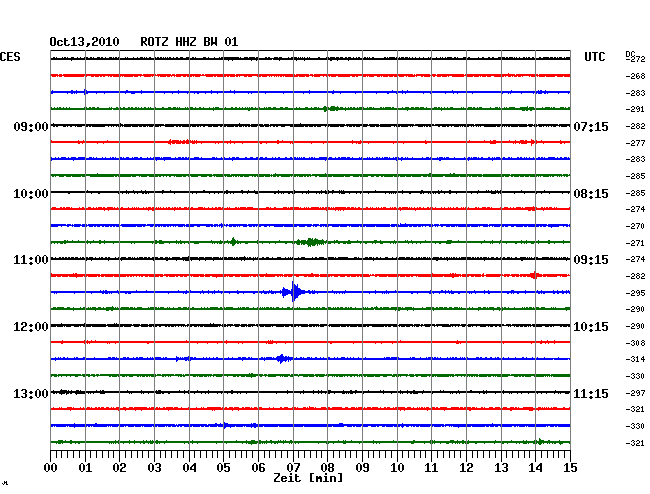Click the Zeit [min] axis title

[308, 478]
